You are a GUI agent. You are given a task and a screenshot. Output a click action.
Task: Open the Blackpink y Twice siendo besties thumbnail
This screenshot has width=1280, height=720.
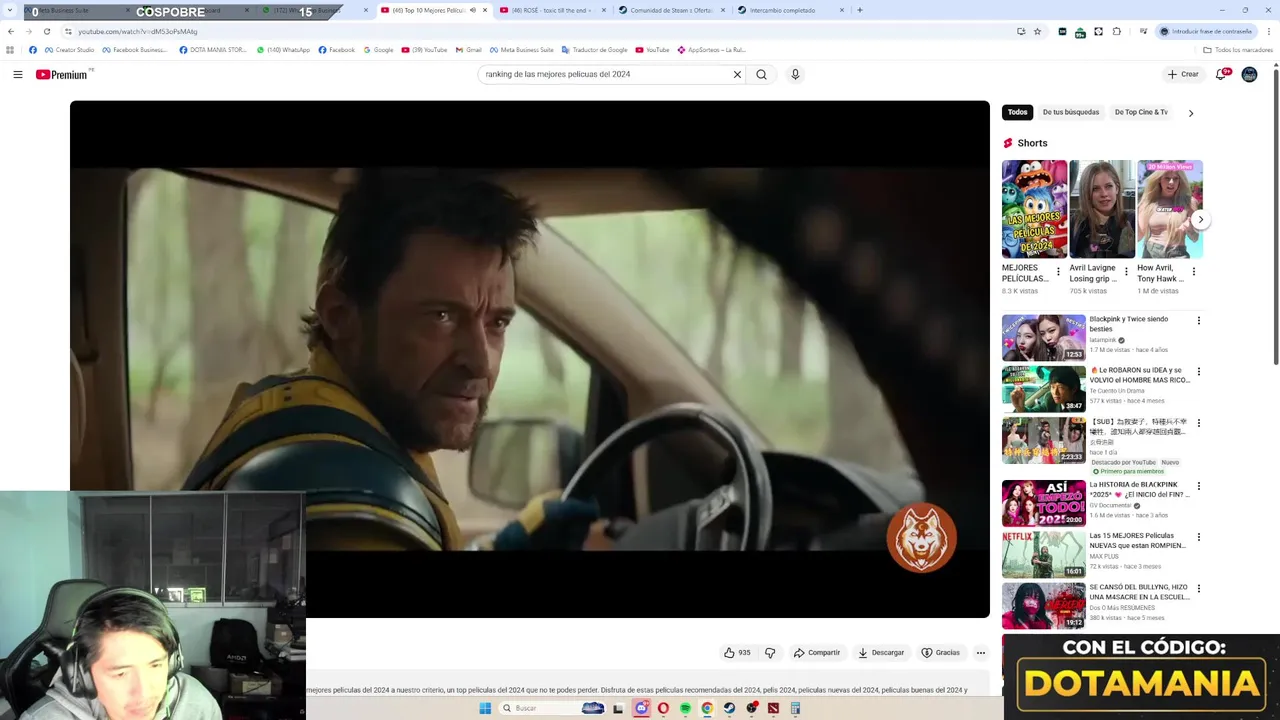1043,338
